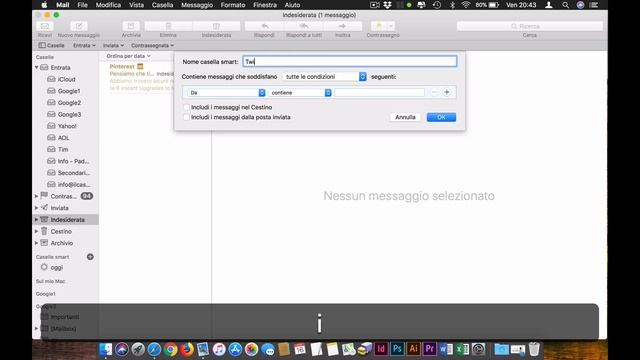Image resolution: width=640 pixels, height=360 pixels.
Task: Open the Ordina per data sort dropdown
Action: [x=129, y=56]
